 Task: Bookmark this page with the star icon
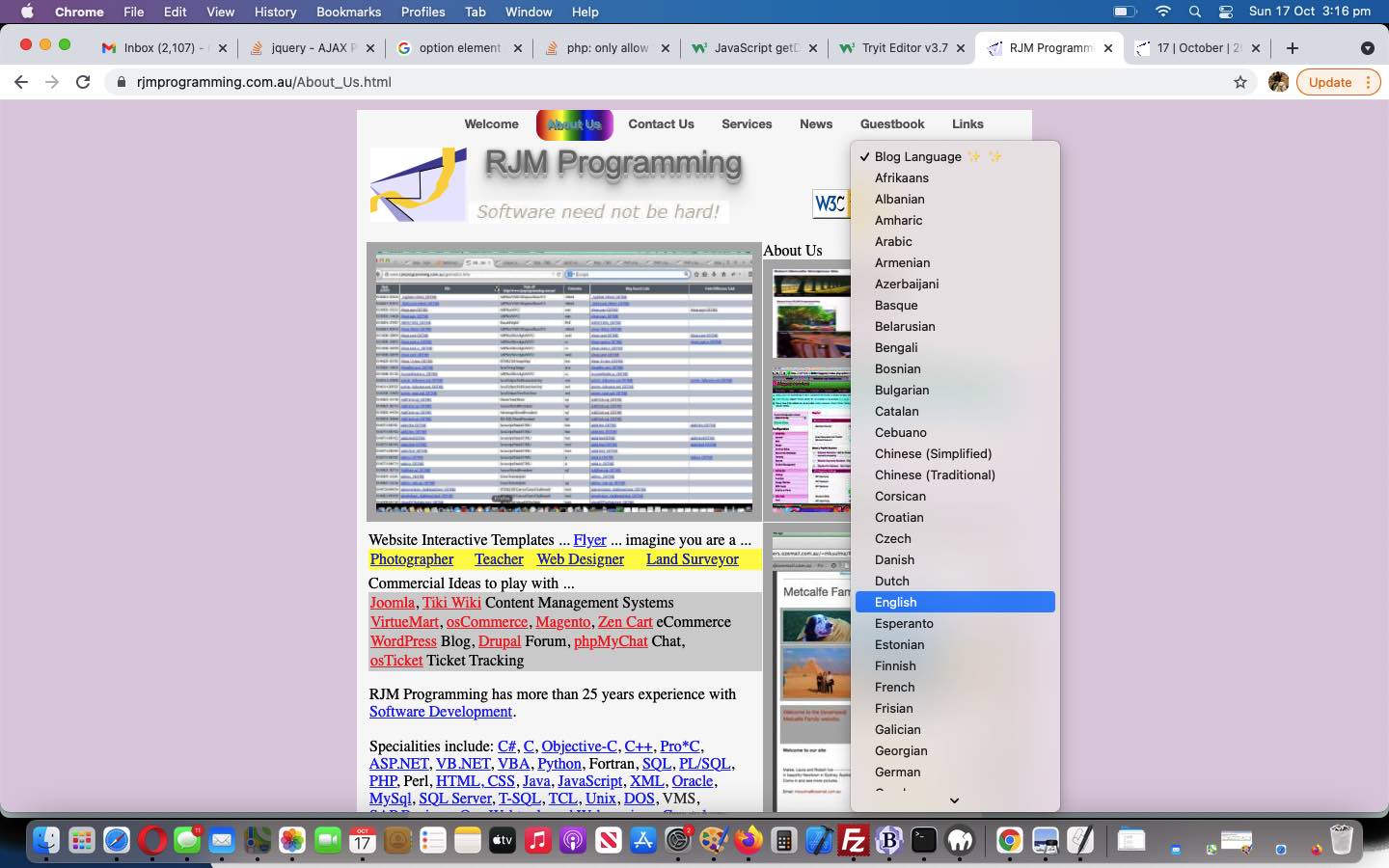pyautogui.click(x=1240, y=82)
